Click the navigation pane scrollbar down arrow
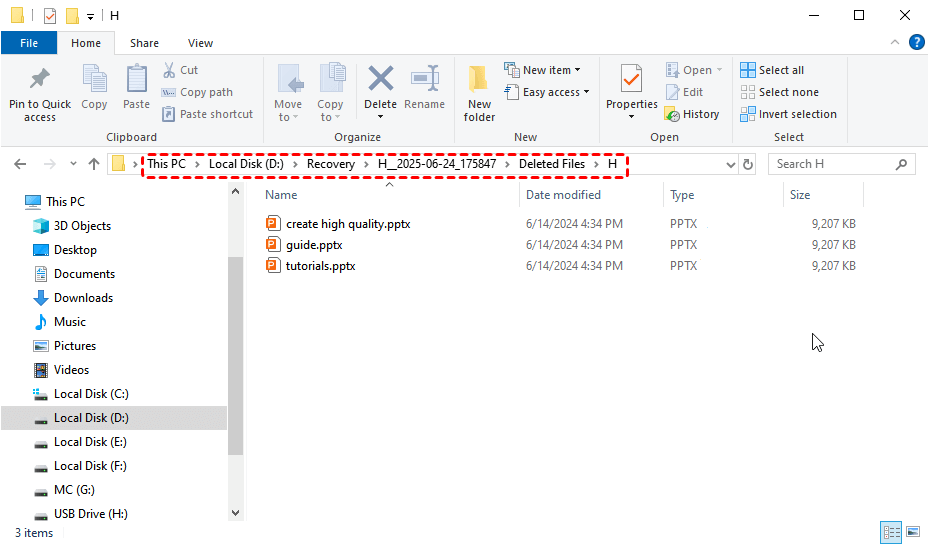The image size is (929, 545). [x=235, y=513]
